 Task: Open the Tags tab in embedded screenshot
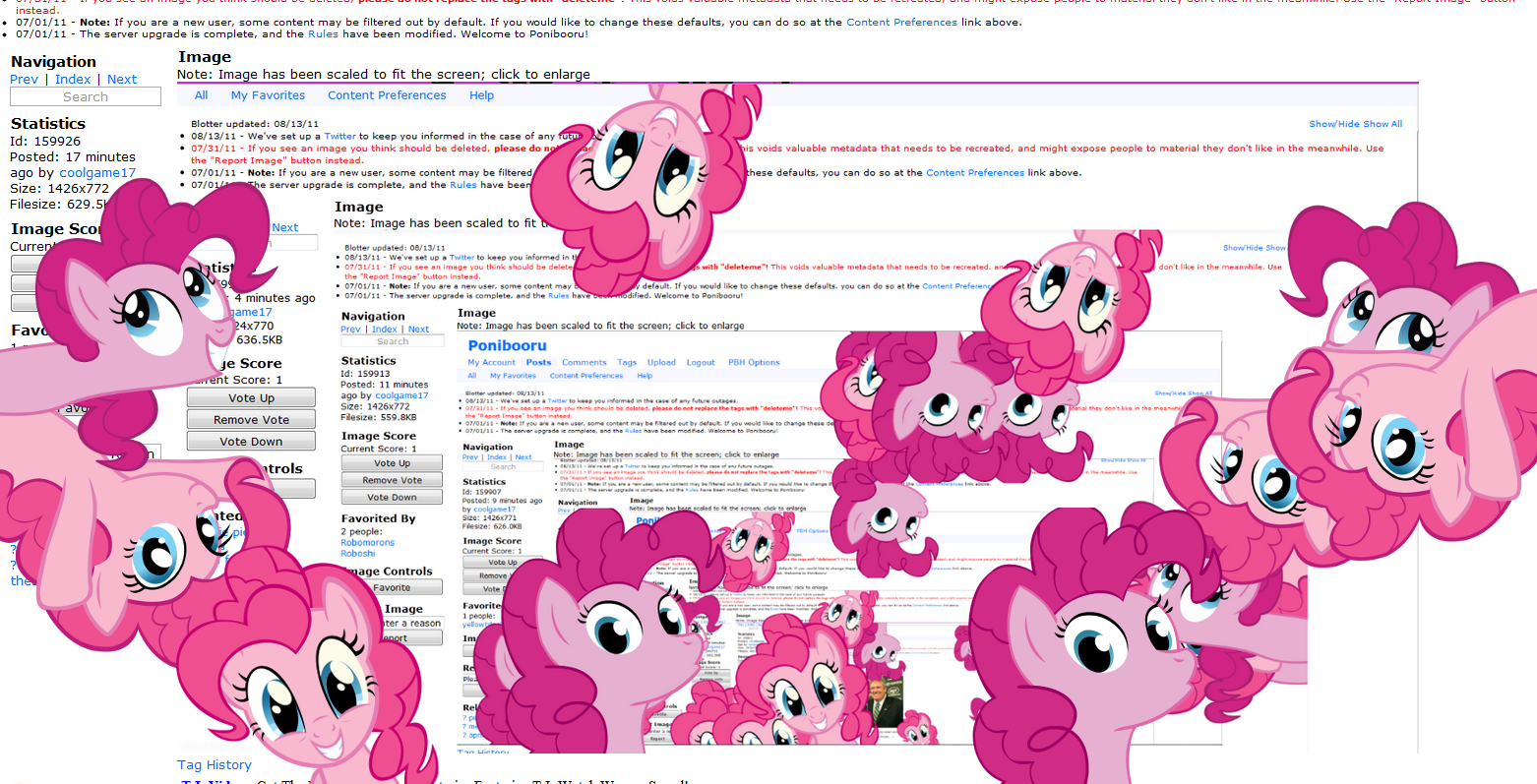(x=627, y=363)
